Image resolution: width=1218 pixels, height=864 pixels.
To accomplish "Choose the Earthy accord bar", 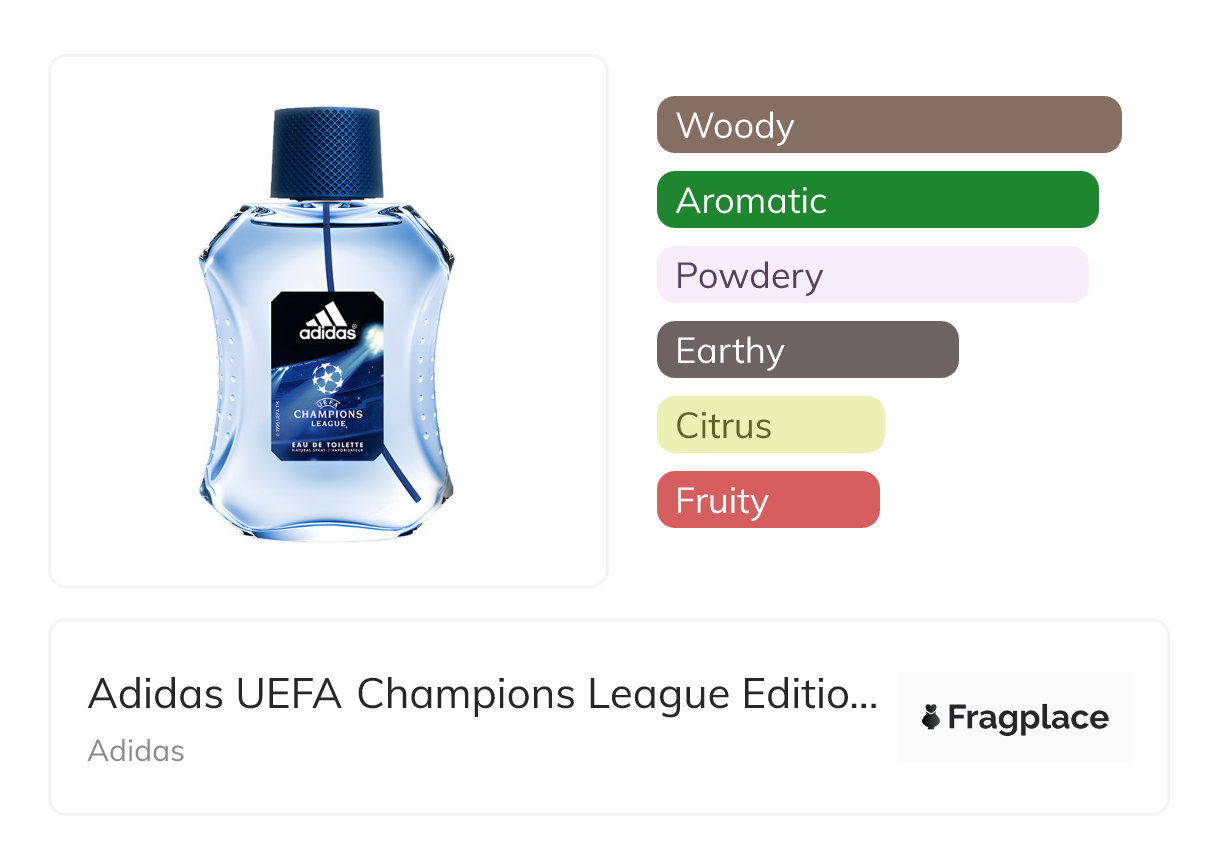I will click(807, 350).
